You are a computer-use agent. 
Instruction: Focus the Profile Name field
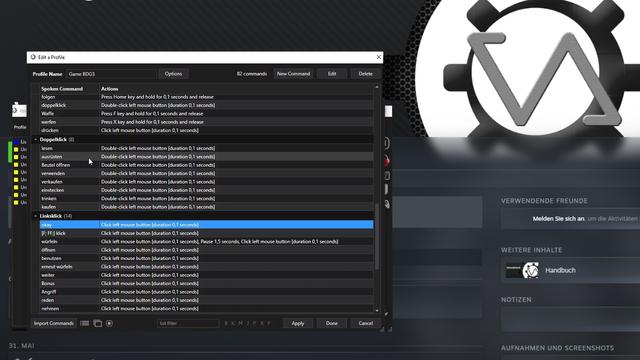[111, 74]
